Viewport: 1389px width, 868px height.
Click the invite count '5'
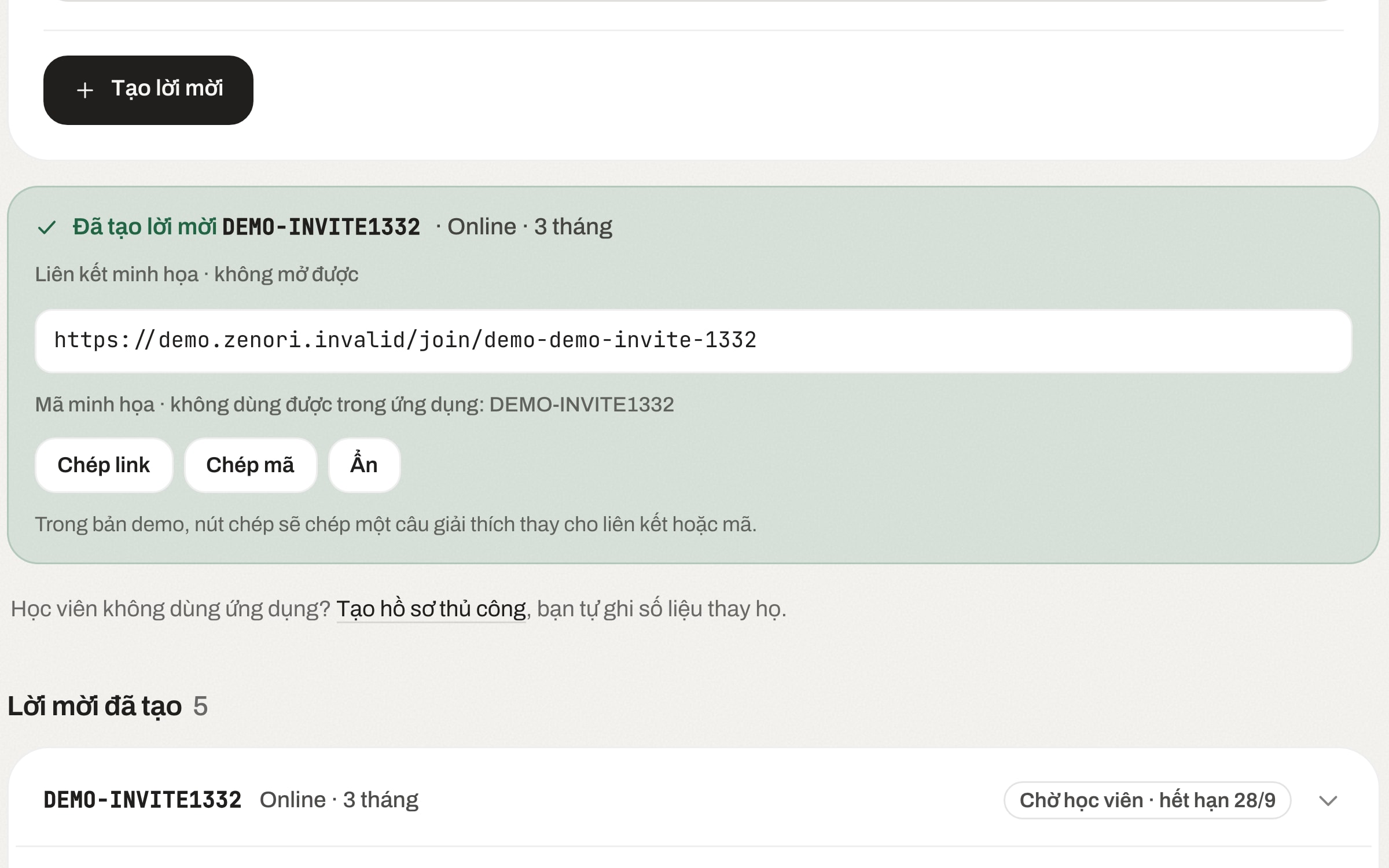point(200,707)
